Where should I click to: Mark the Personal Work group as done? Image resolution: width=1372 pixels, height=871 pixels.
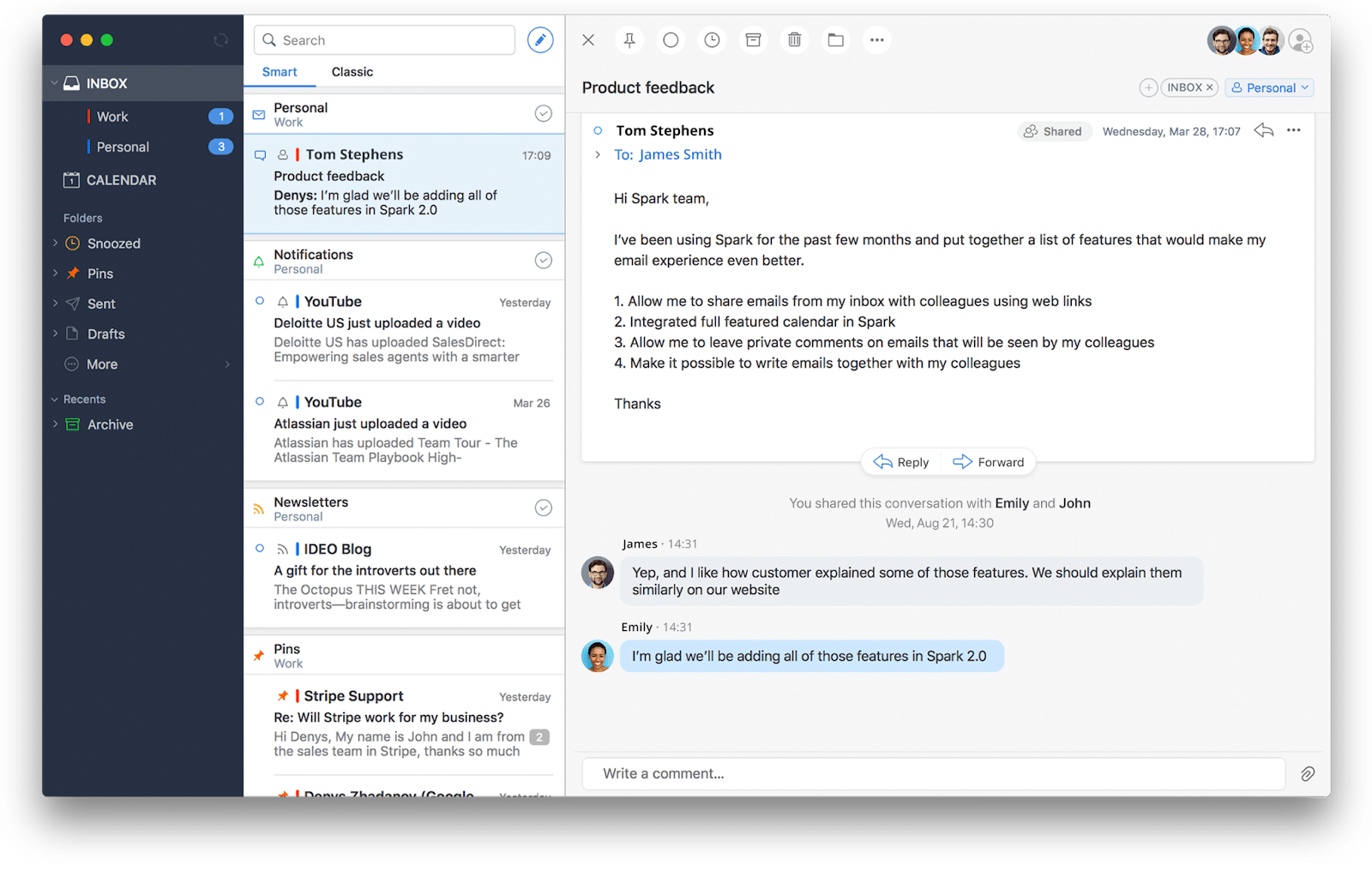click(544, 112)
